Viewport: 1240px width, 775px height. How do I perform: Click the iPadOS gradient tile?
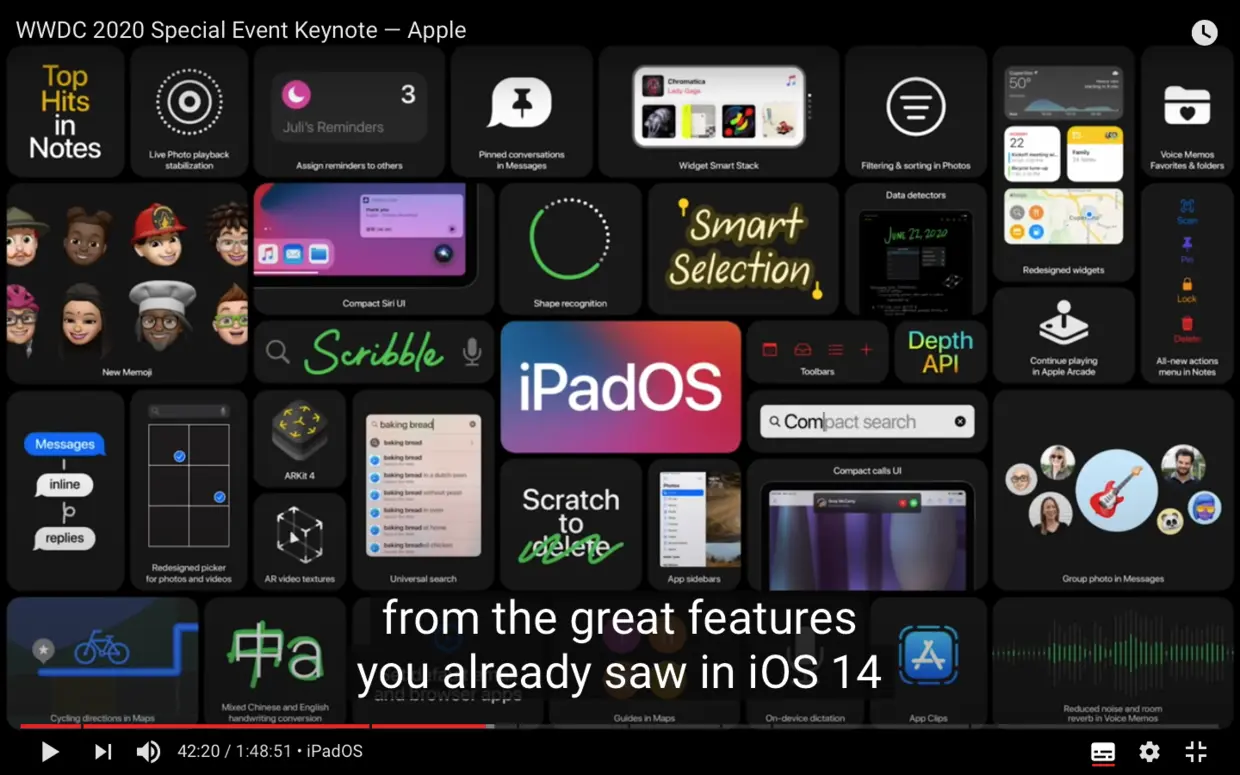(x=620, y=385)
